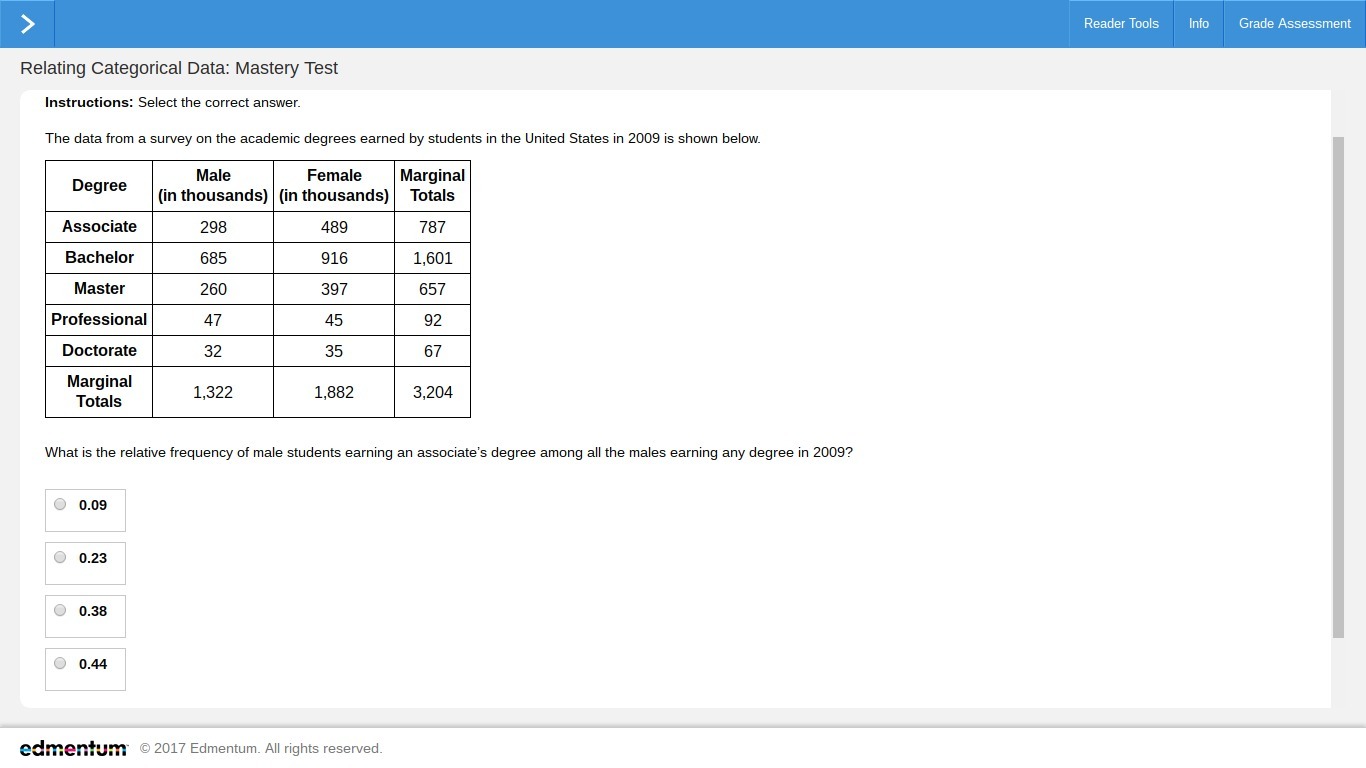1366x768 pixels.
Task: Click the Instructions line text
Action: coord(173,103)
